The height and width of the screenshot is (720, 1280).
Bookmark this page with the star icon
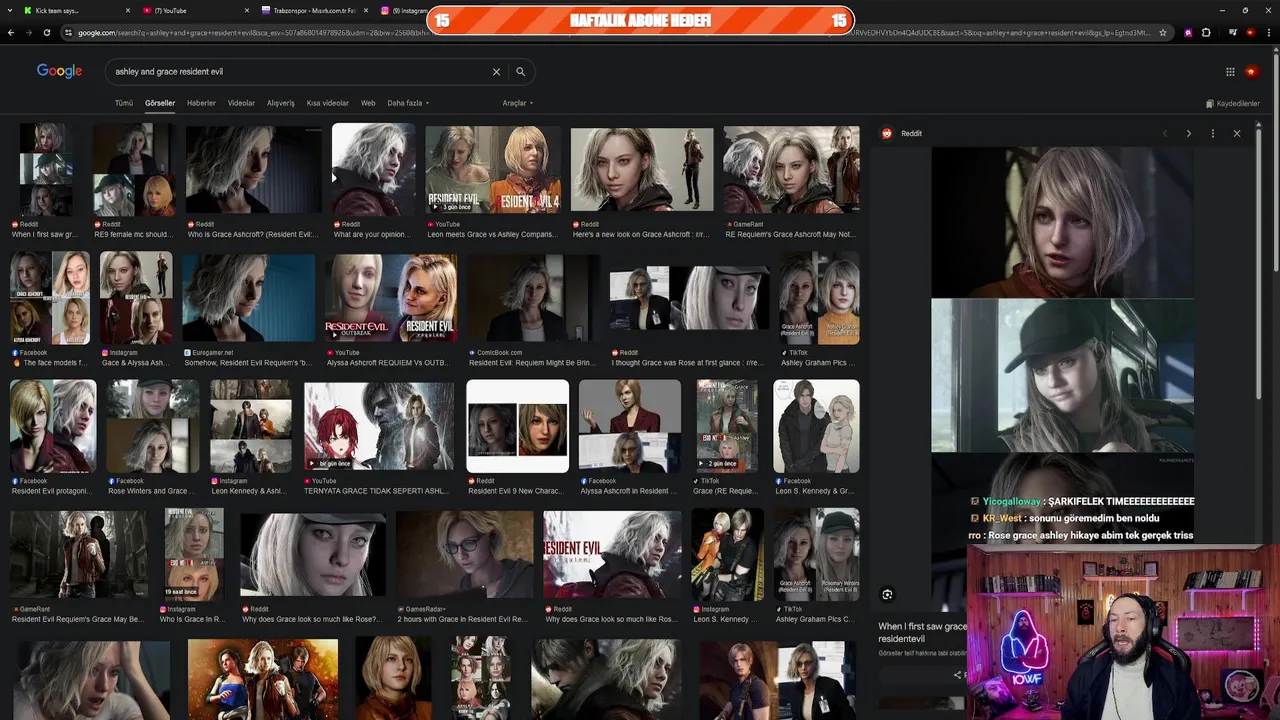pyautogui.click(x=1163, y=33)
